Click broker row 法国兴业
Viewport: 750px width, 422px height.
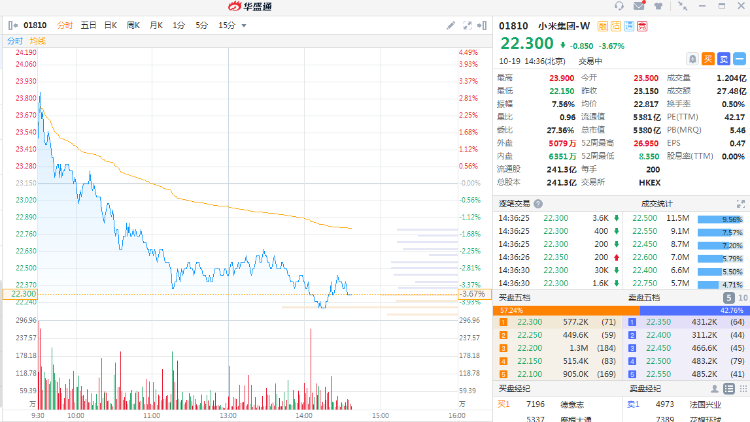pos(686,405)
